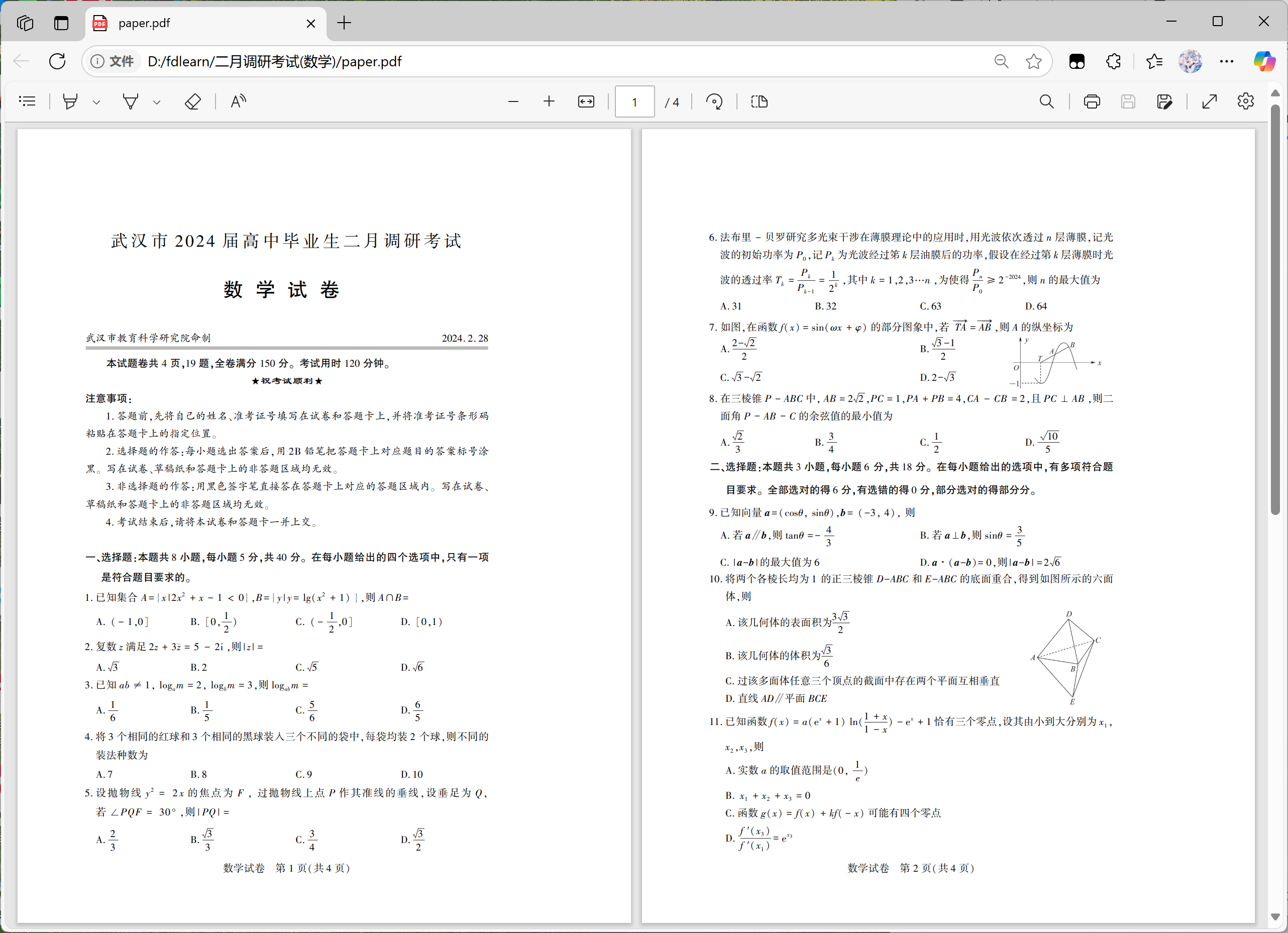1288x933 pixels.
Task: Click page footer 第1页(共4页)
Action: pyautogui.click(x=312, y=868)
